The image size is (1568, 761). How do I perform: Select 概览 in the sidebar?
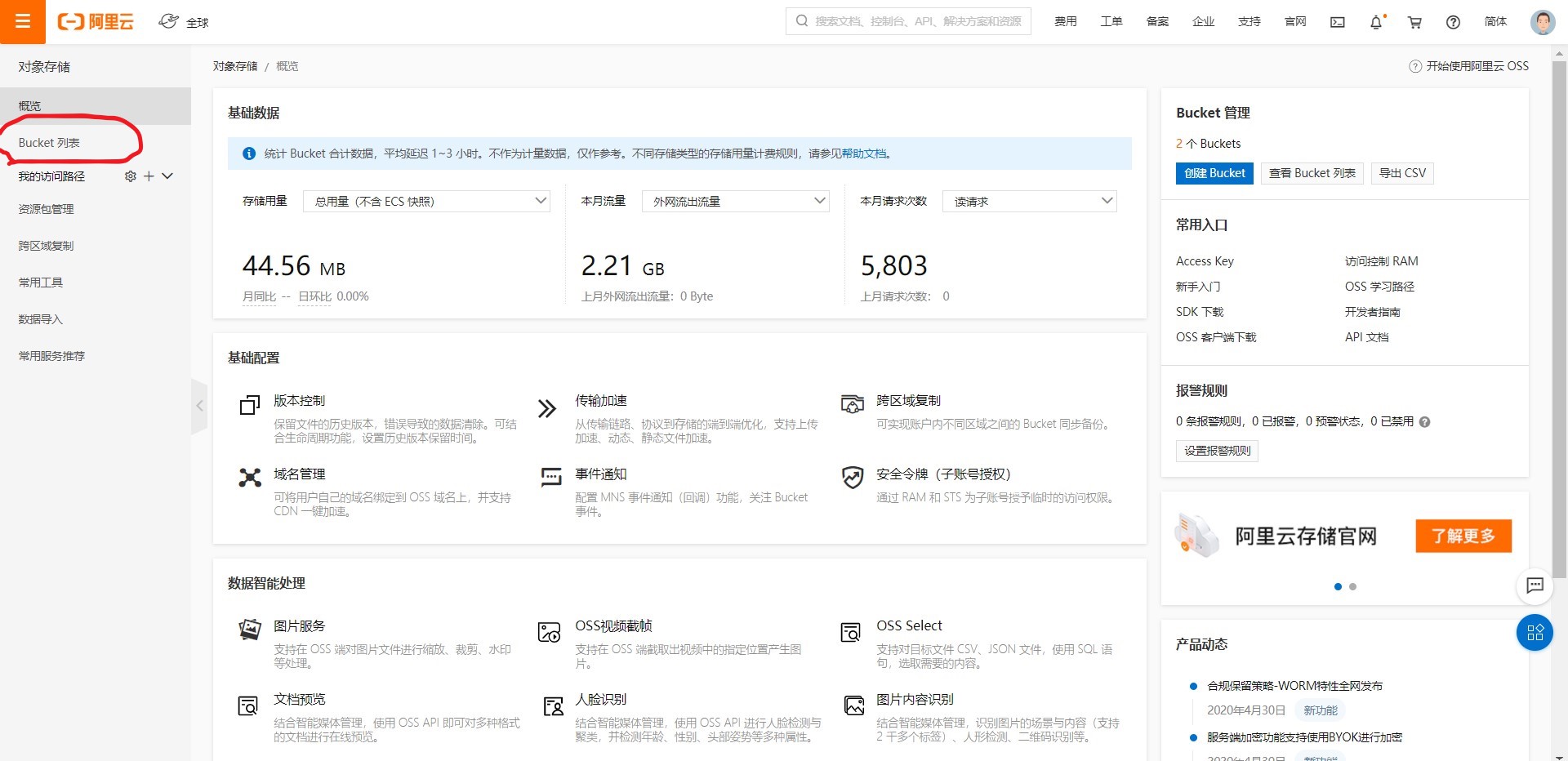96,106
